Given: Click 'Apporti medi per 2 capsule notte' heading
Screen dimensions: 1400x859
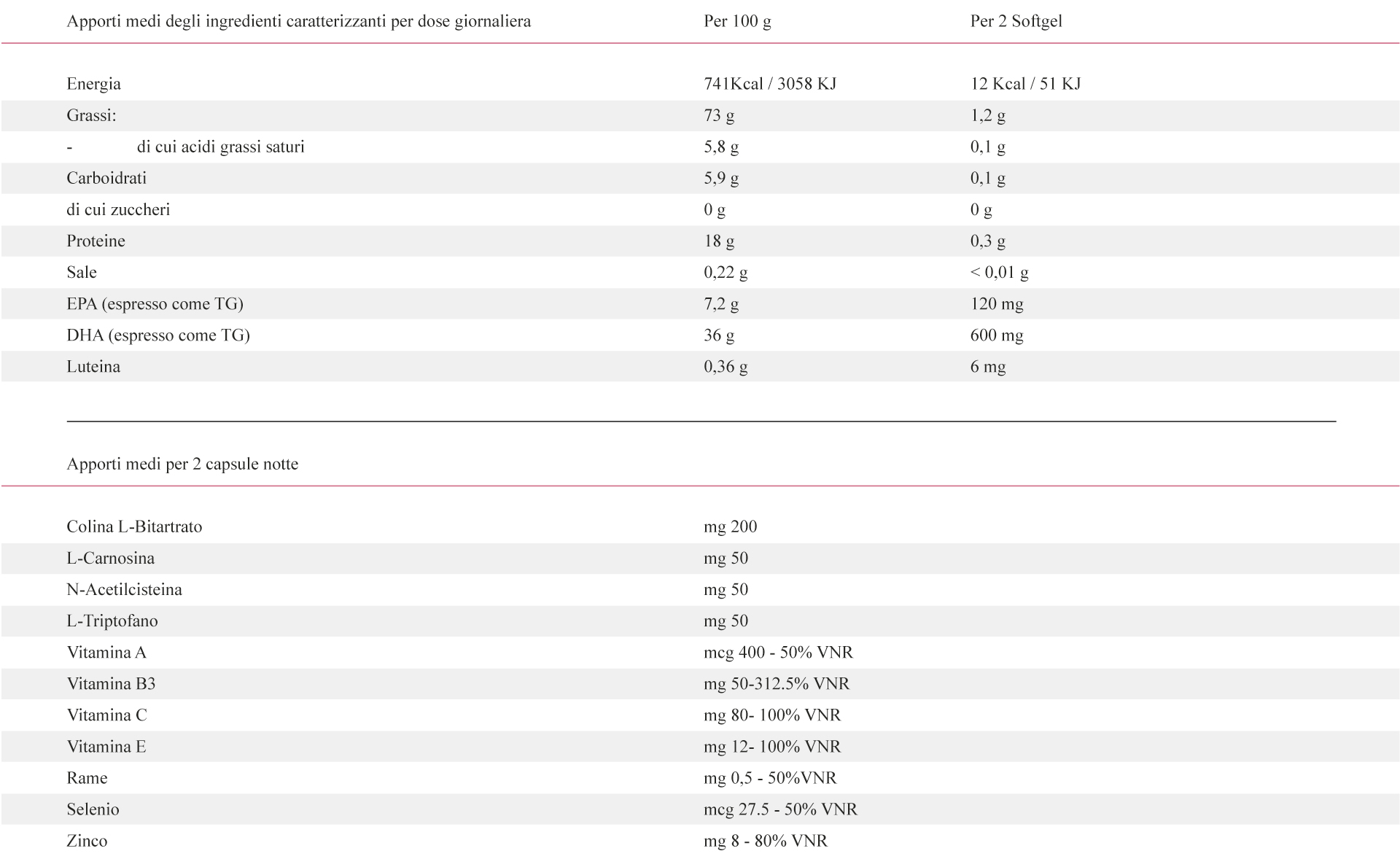Looking at the screenshot, I should [182, 464].
